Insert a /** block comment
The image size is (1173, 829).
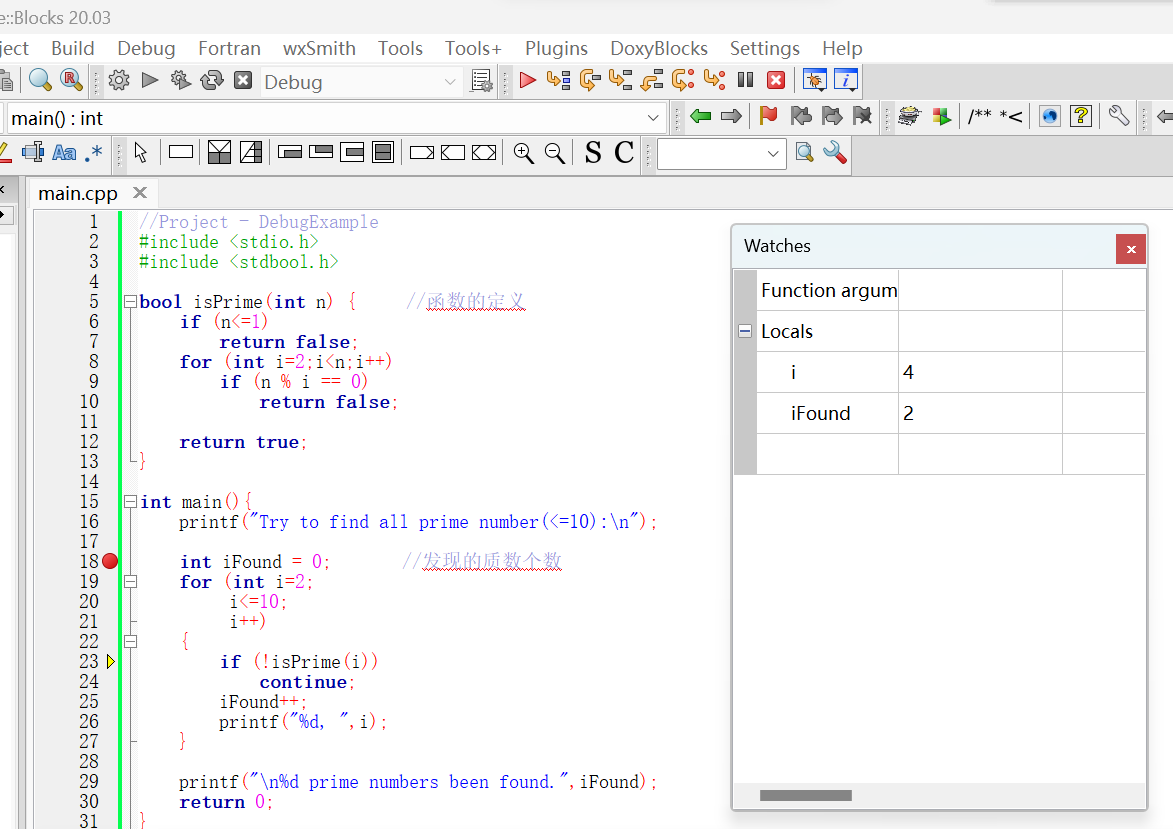pyautogui.click(x=979, y=116)
